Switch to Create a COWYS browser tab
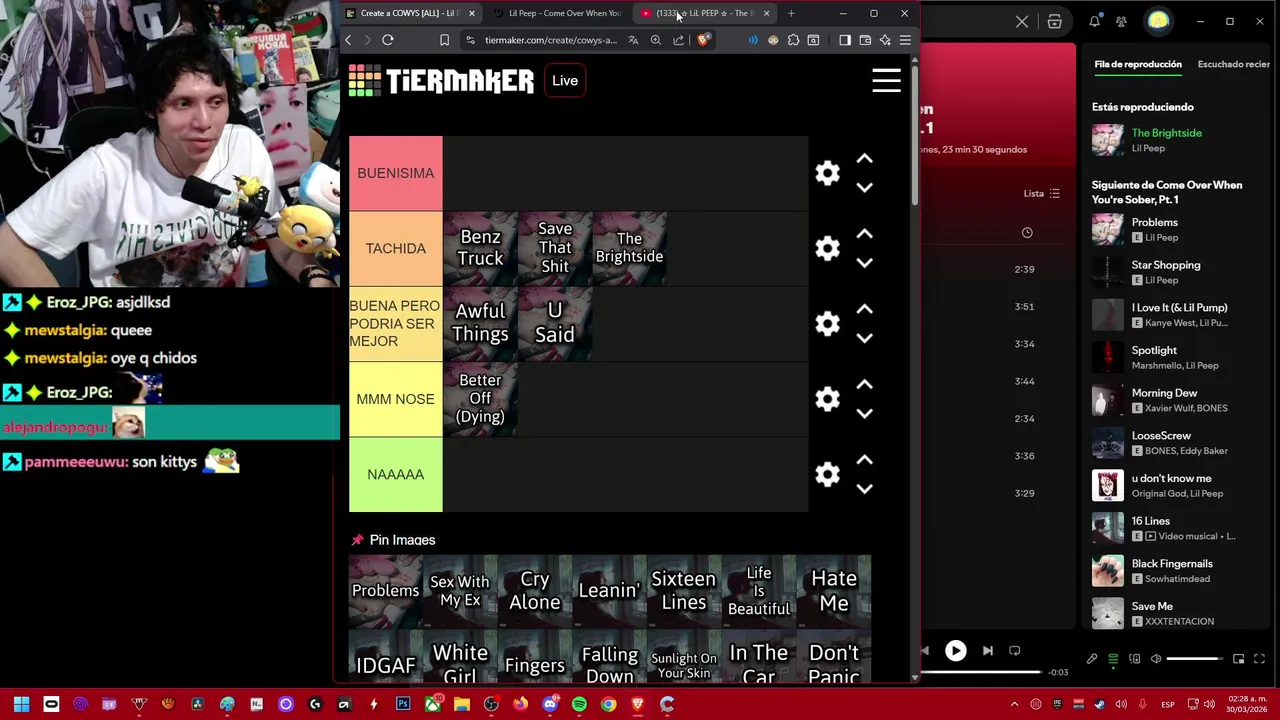Image resolution: width=1280 pixels, height=720 pixels. 410,13
